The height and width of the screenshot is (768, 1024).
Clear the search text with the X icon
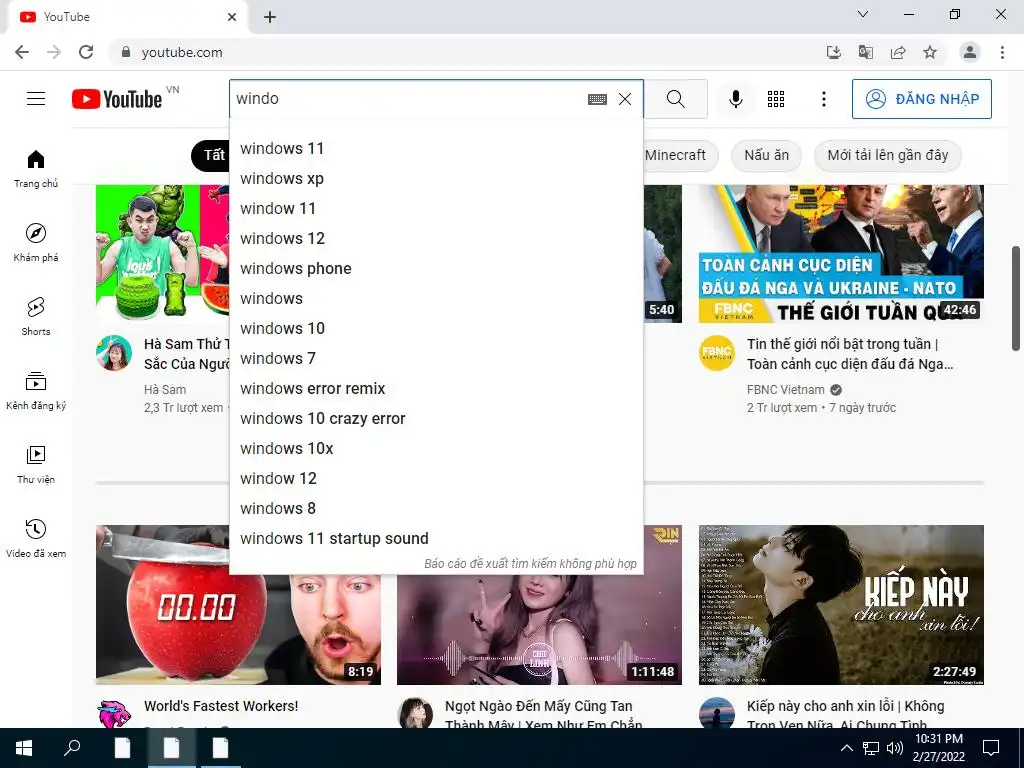625,99
